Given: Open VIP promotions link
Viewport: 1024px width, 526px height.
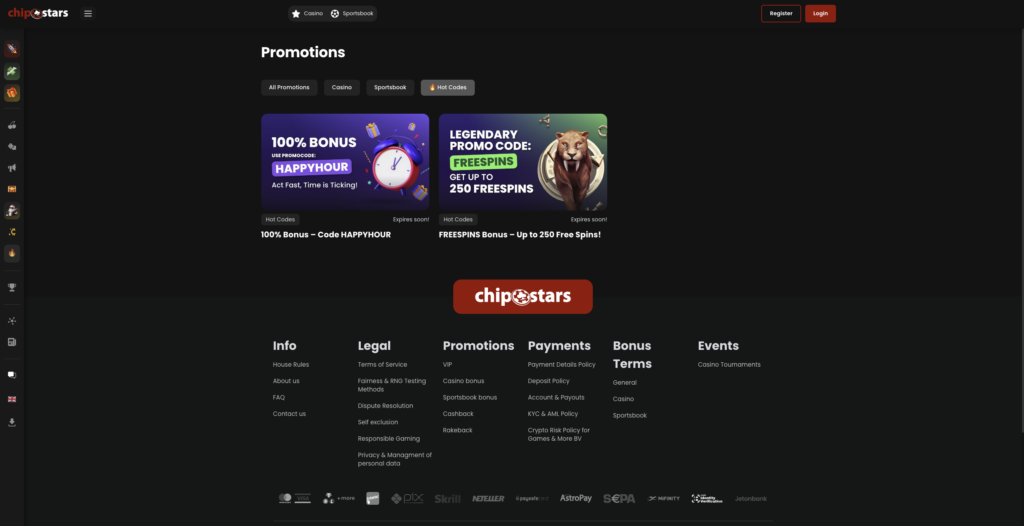Looking at the screenshot, I should 447,365.
